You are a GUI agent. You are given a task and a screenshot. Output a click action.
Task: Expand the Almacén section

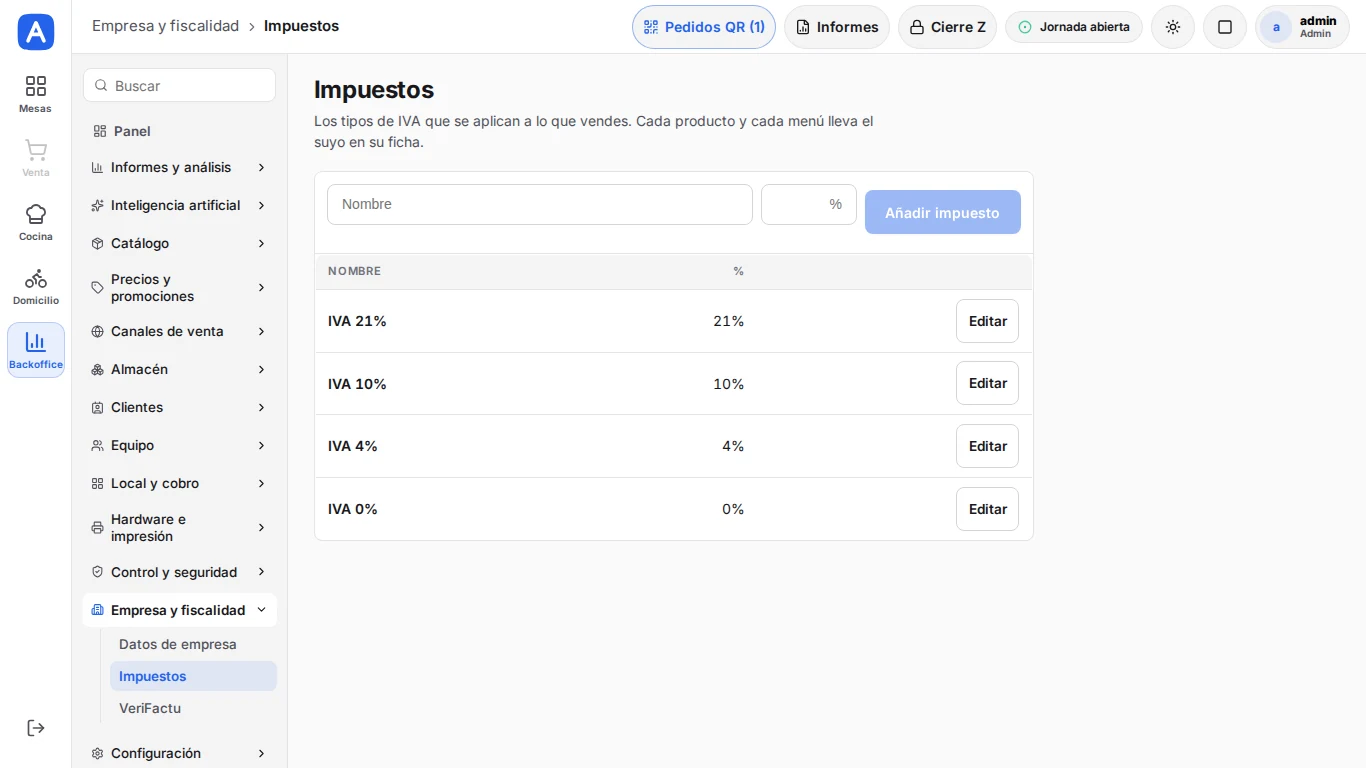coord(179,369)
